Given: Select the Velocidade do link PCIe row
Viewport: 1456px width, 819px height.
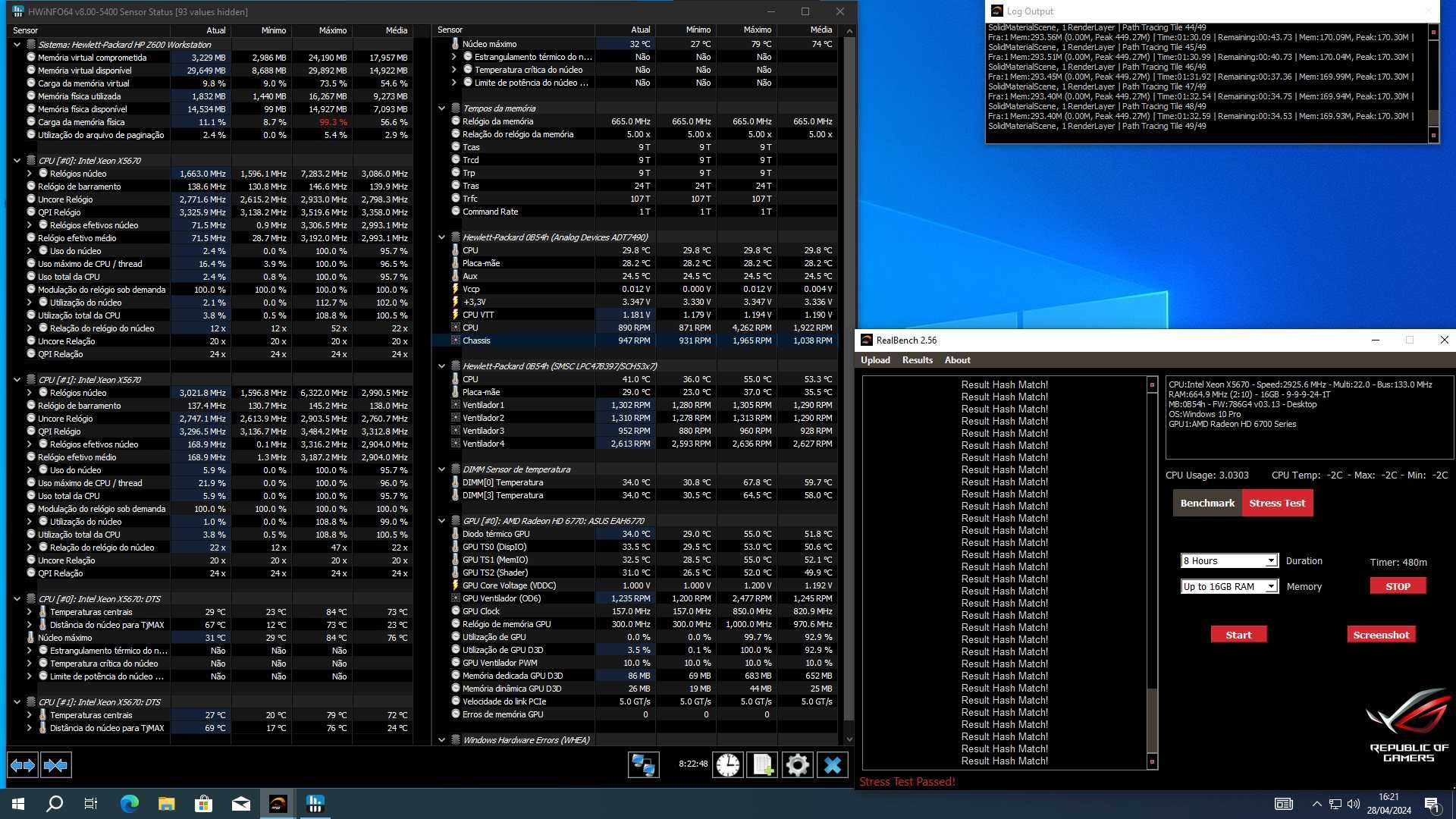Looking at the screenshot, I should 635,701.
